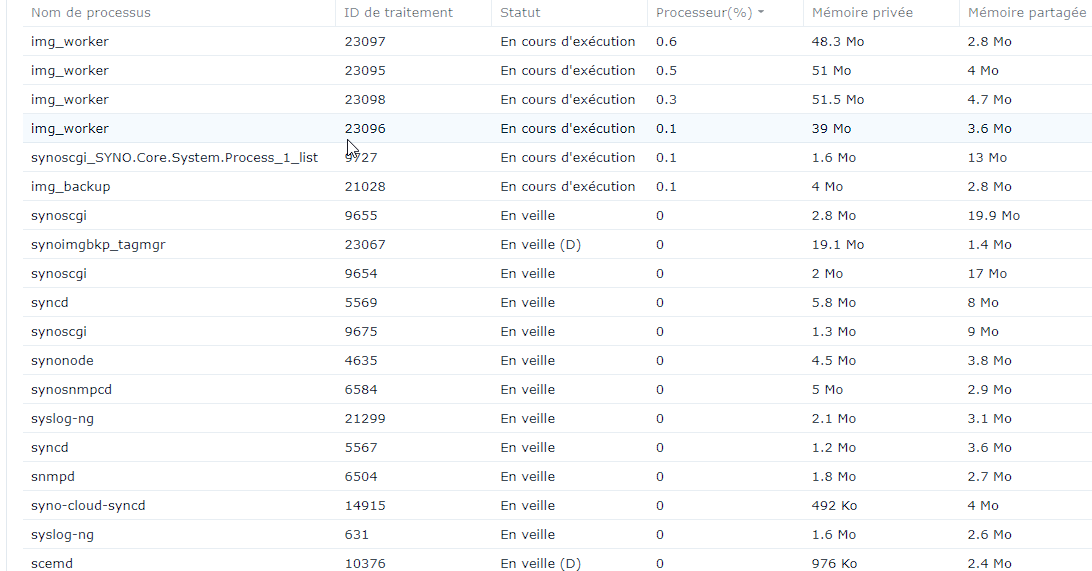This screenshot has width=1092, height=571.
Task: Sort by Mémoire partagée column
Action: point(1026,13)
